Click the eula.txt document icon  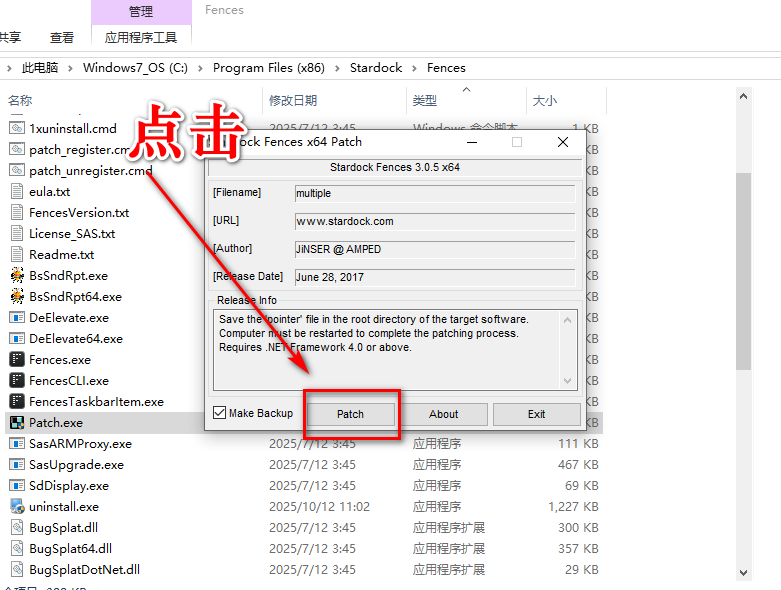coord(17,191)
